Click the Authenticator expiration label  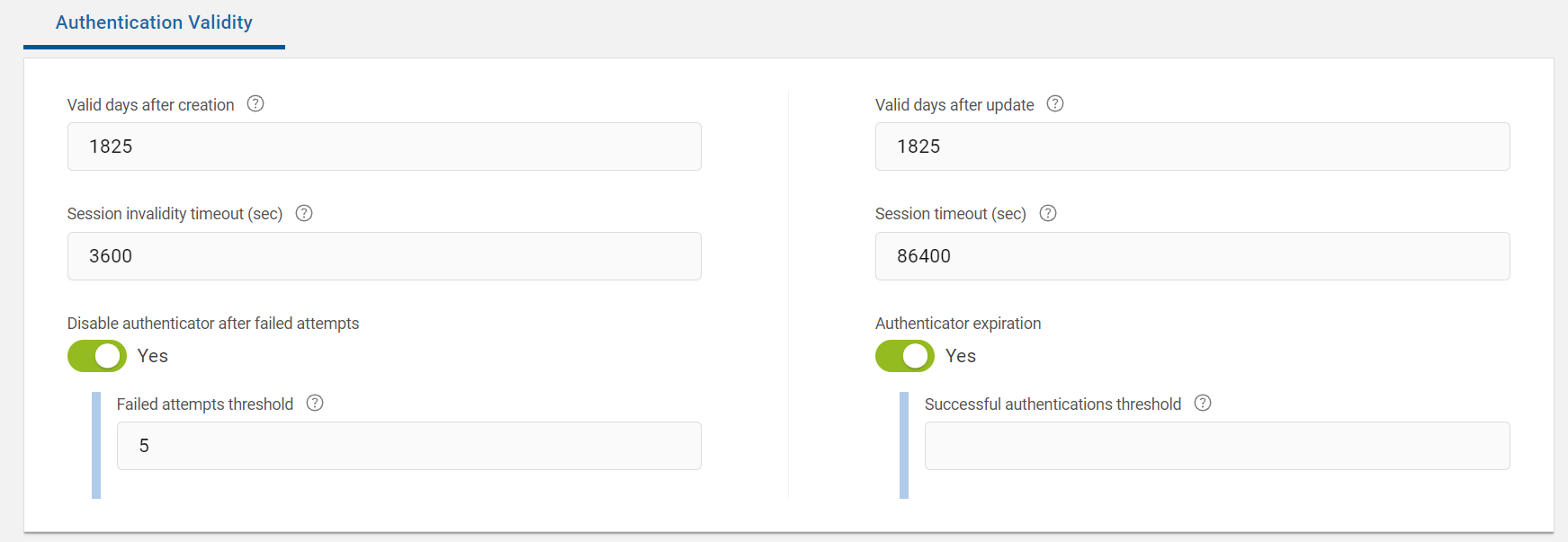pyautogui.click(x=958, y=324)
